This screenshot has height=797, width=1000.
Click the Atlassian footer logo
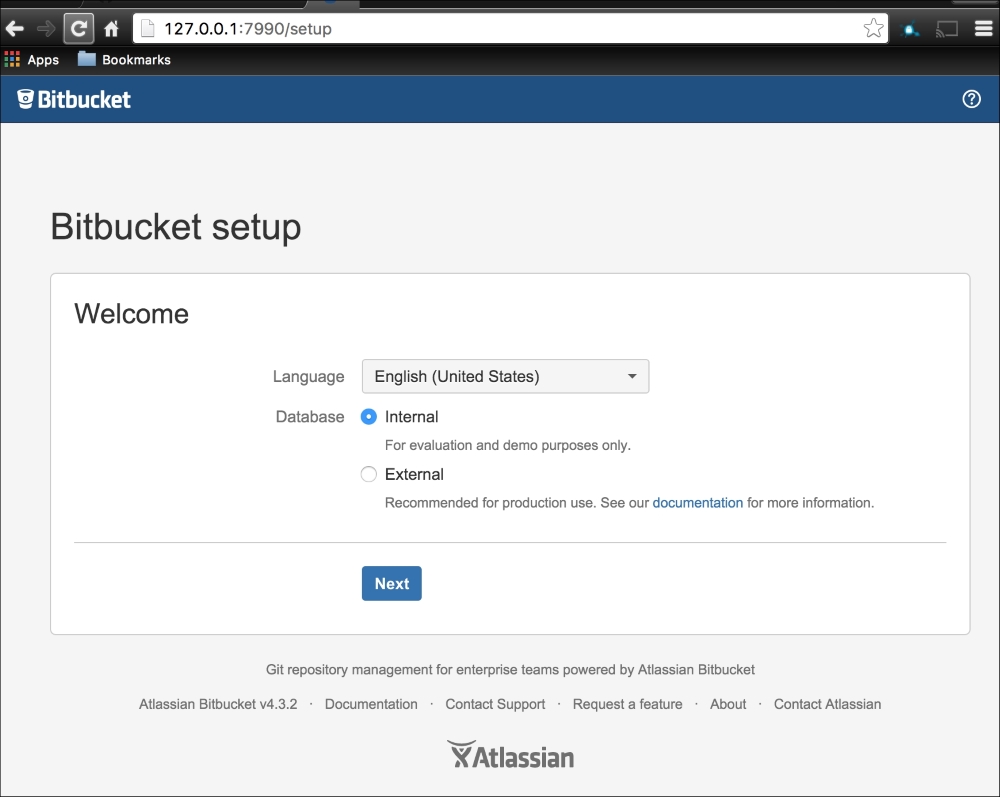(x=510, y=755)
